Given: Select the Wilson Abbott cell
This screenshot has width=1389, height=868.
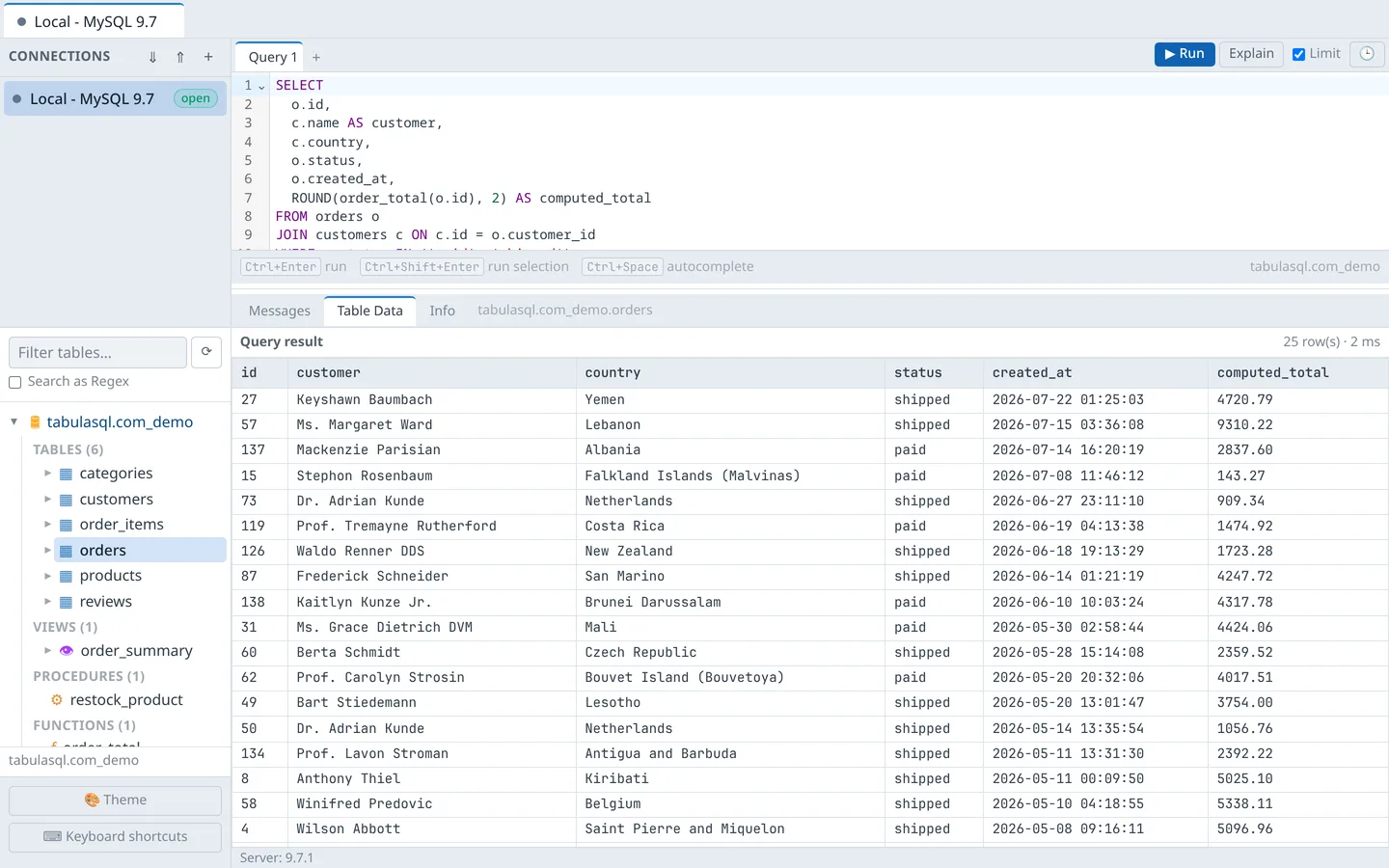Looking at the screenshot, I should point(432,828).
